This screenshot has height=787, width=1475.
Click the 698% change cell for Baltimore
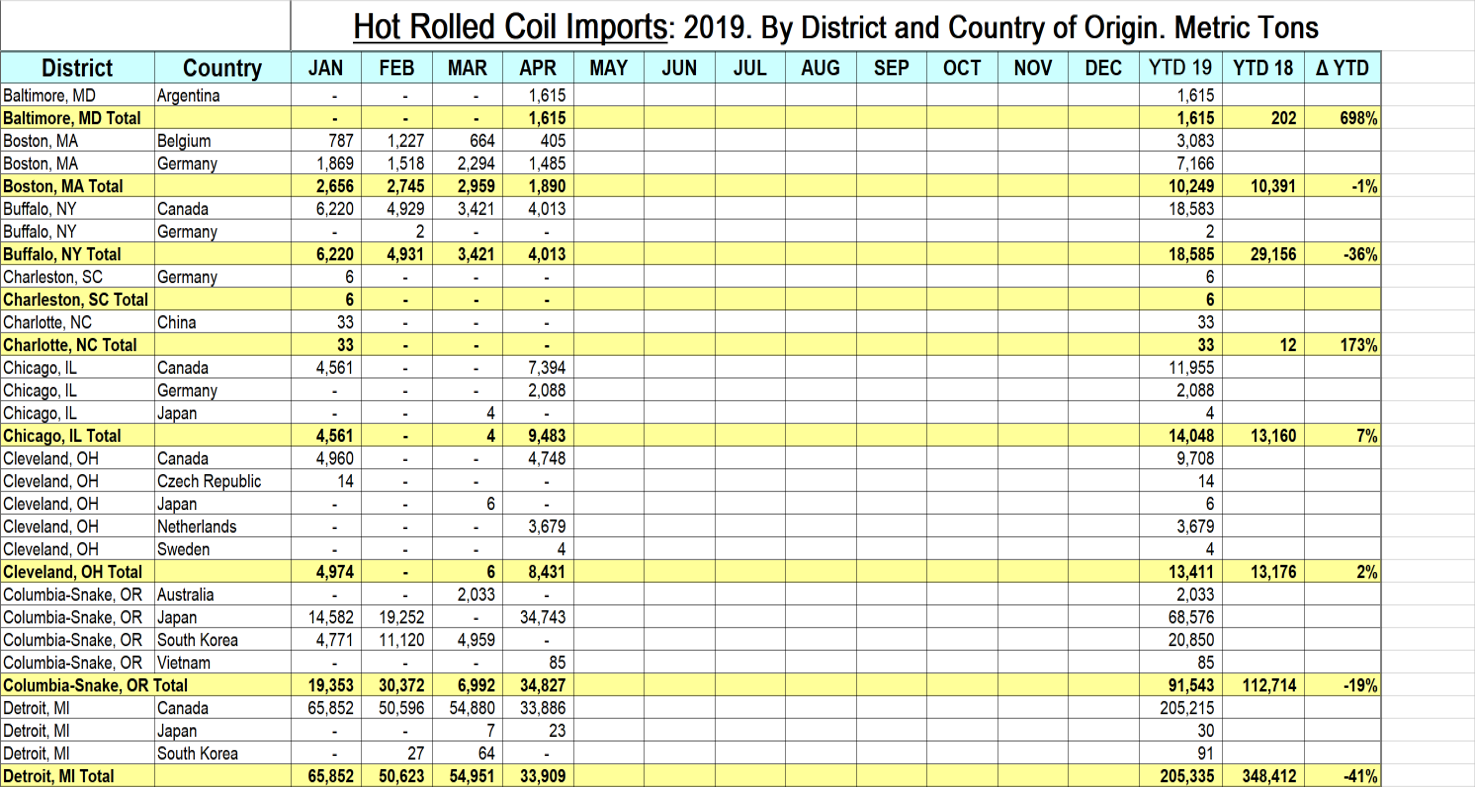1343,118
